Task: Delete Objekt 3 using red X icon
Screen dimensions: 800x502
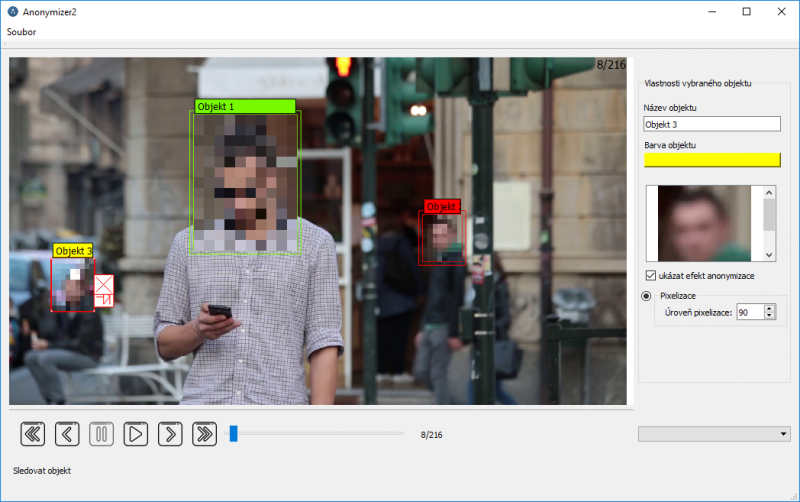Action: click(x=103, y=283)
